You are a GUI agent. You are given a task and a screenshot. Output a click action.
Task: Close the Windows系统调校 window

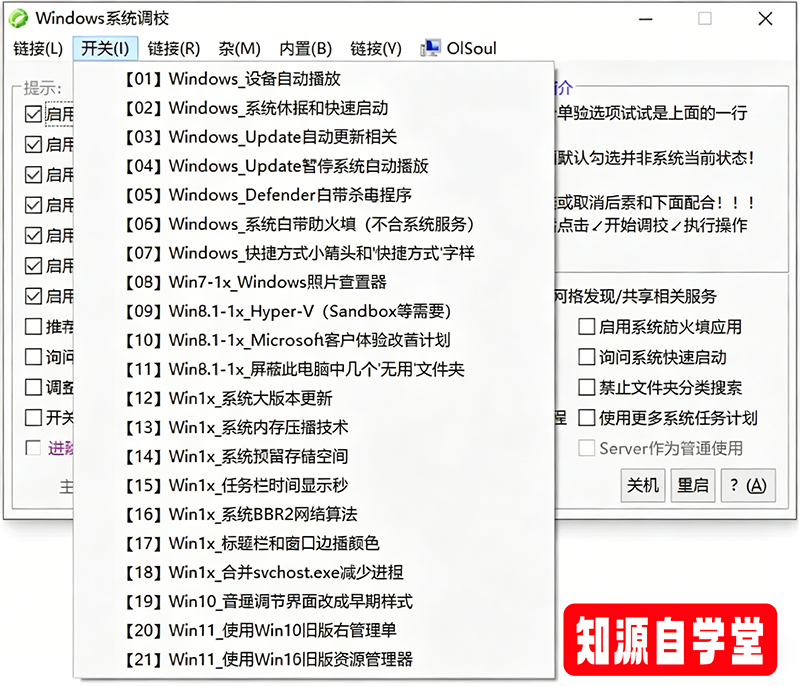(765, 19)
